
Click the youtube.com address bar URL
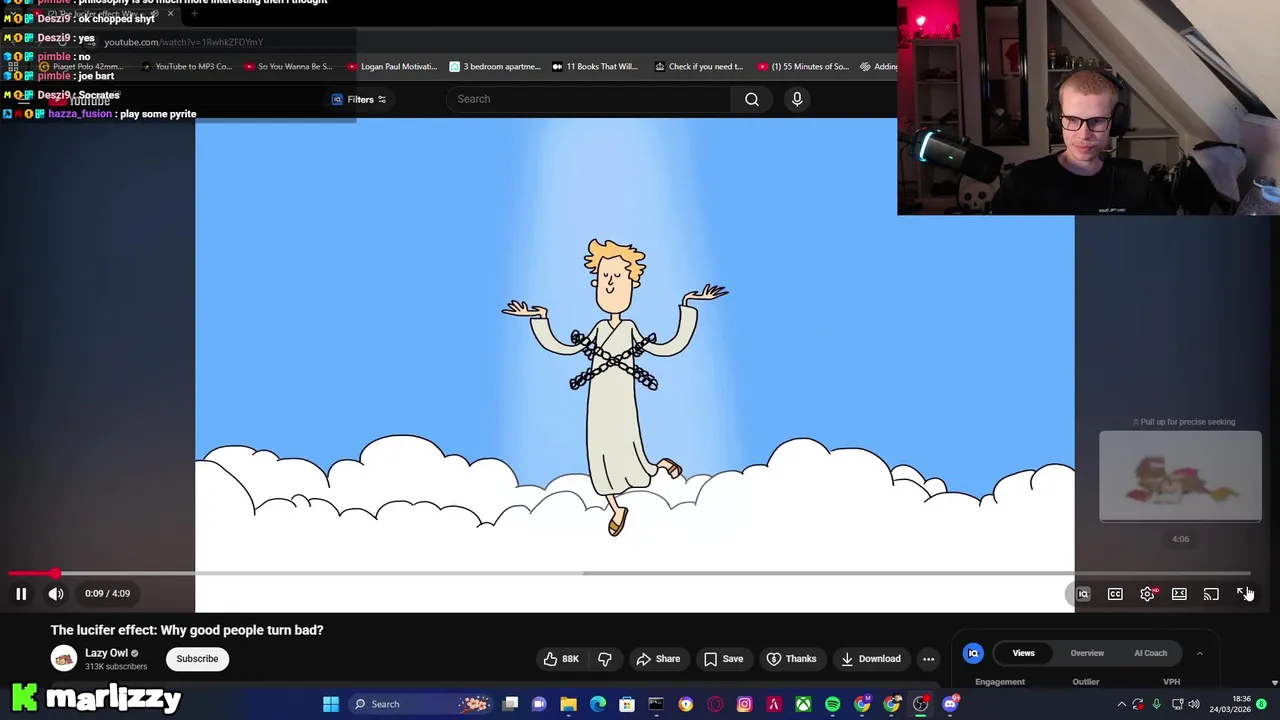click(183, 42)
